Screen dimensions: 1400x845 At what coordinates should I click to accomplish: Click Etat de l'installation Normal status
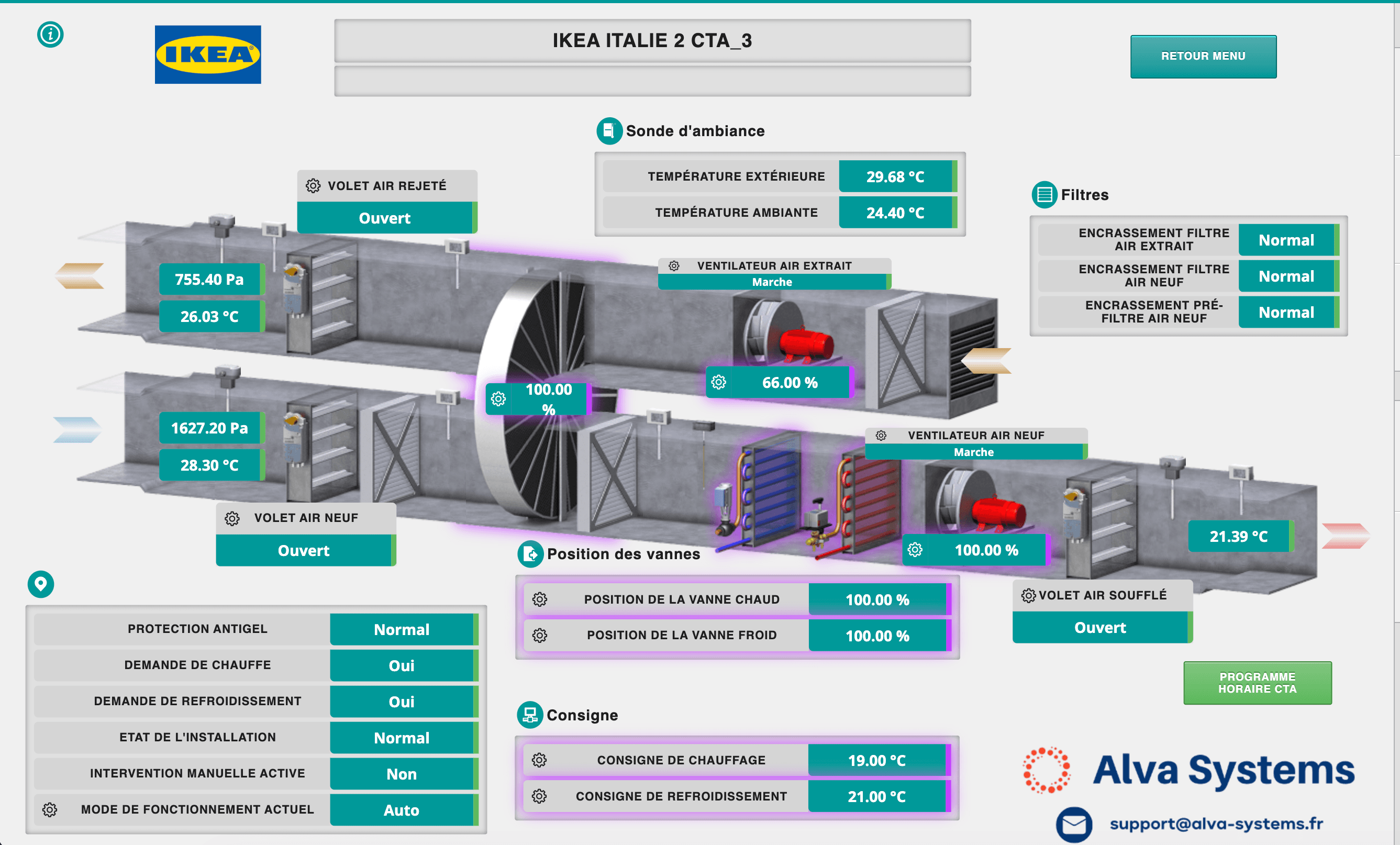(x=404, y=738)
